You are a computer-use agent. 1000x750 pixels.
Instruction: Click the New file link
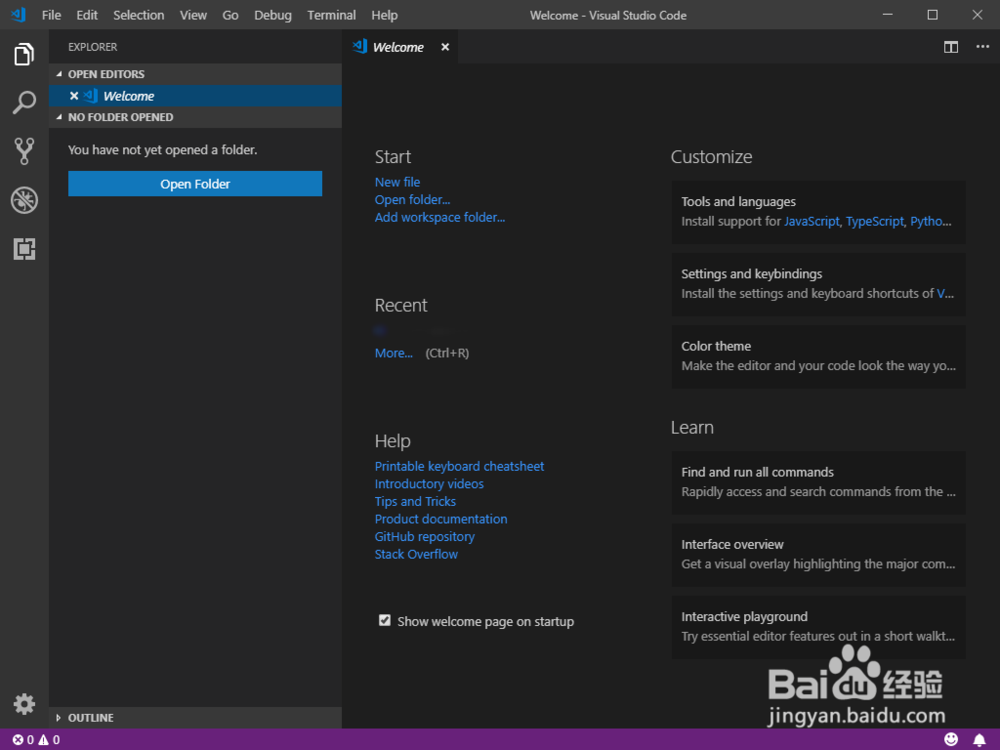[x=397, y=182]
